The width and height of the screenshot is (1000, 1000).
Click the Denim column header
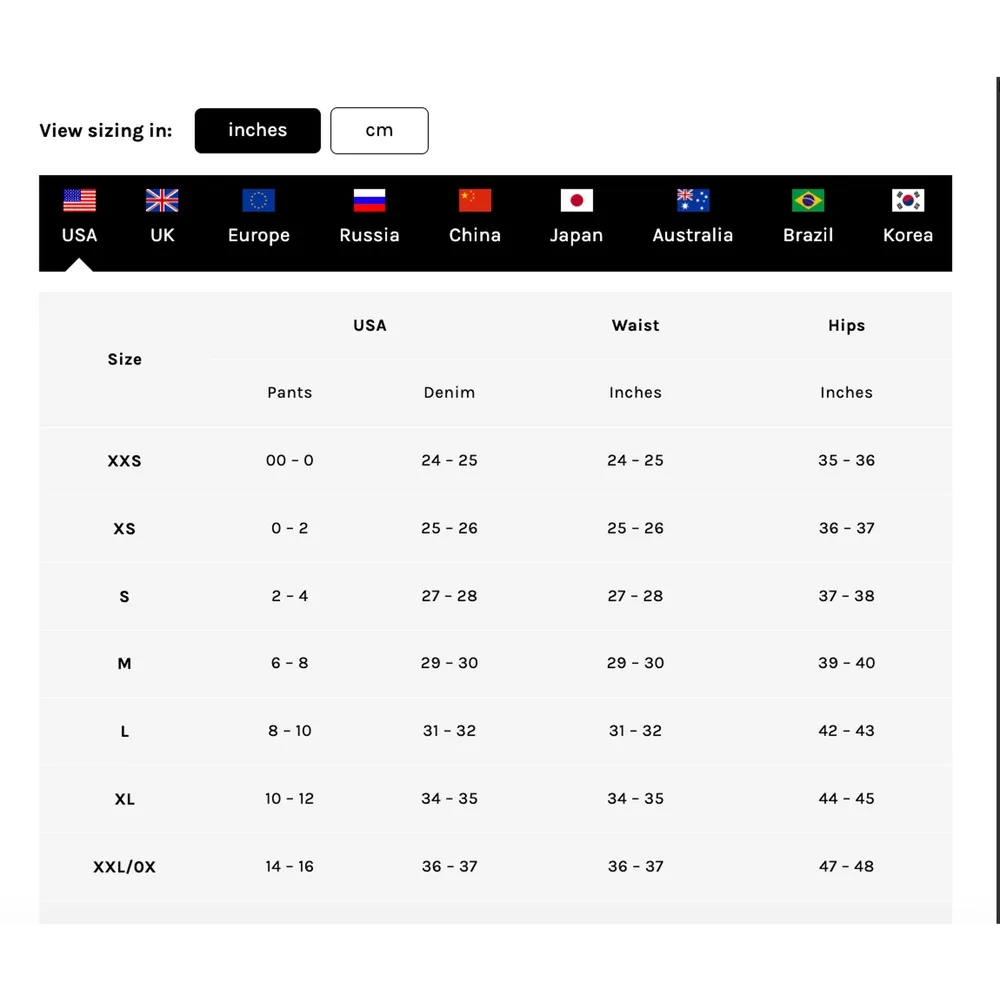(449, 393)
